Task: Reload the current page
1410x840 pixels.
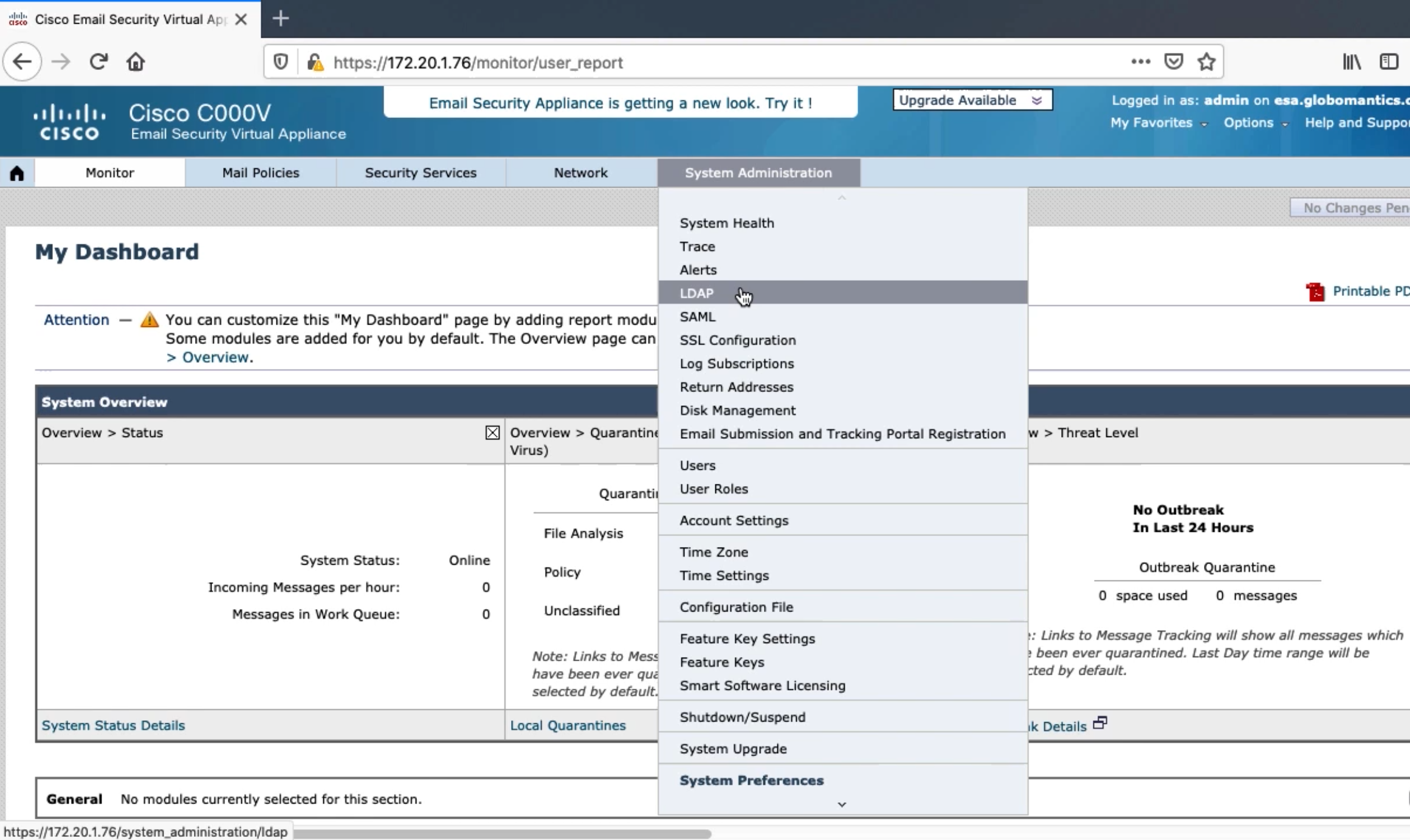Action: pyautogui.click(x=98, y=61)
